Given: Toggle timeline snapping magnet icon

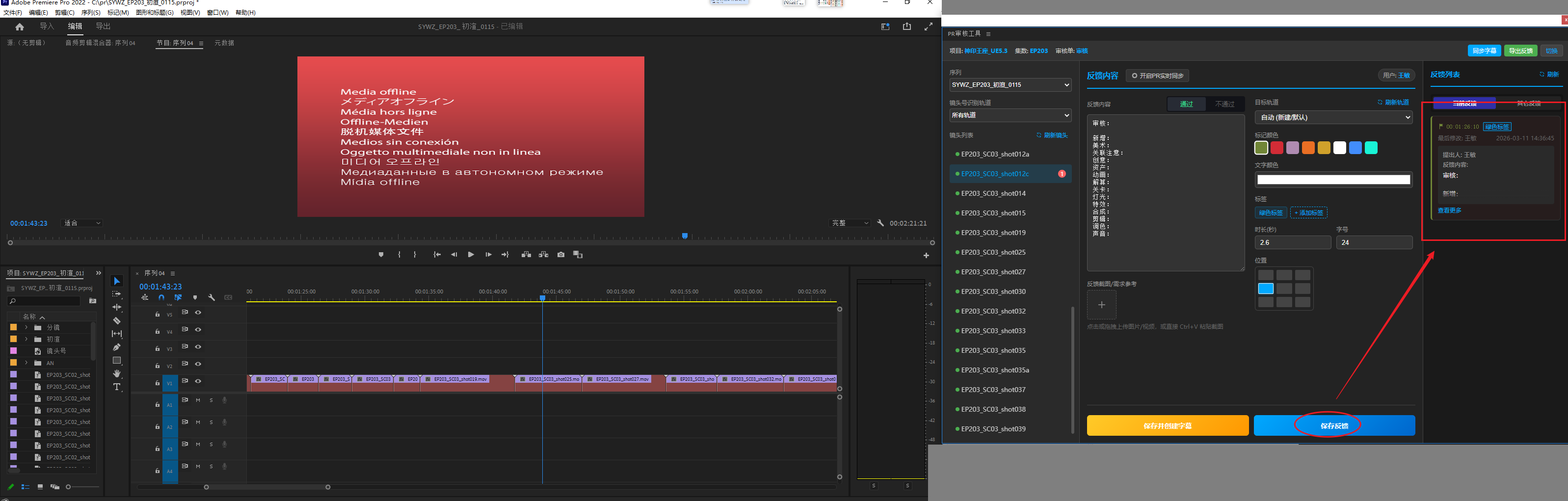Looking at the screenshot, I should 161,298.
